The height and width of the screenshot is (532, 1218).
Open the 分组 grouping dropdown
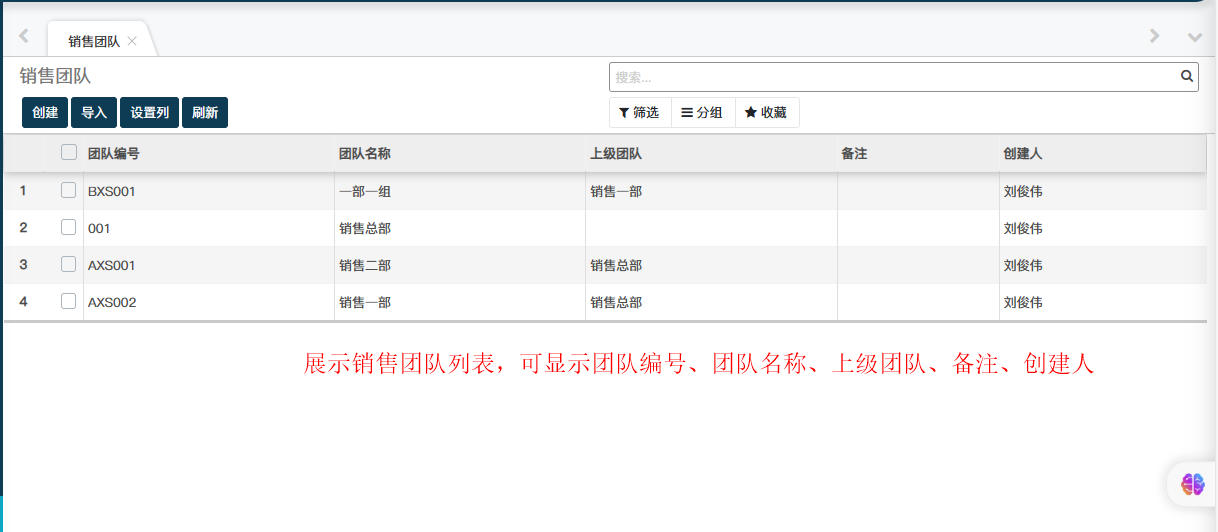pyautogui.click(x=703, y=113)
